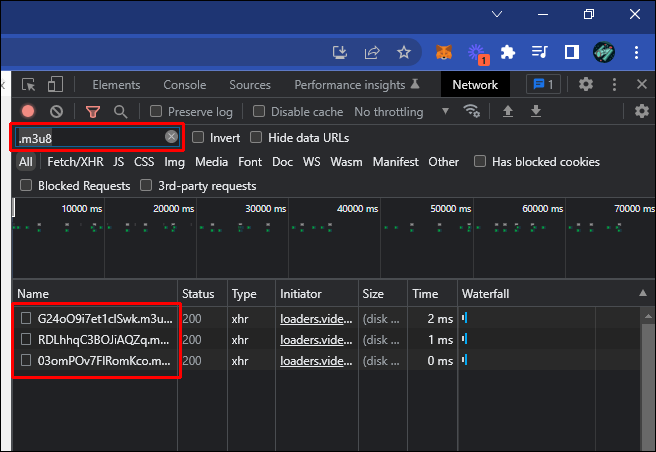Click the Waterfall column sort arrow

pos(641,294)
